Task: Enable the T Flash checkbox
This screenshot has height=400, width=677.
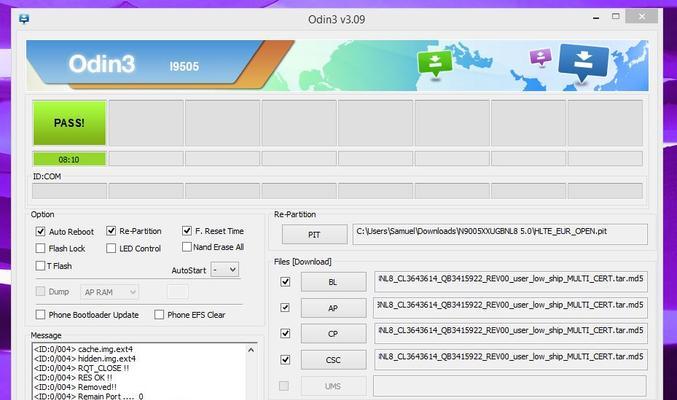Action: 40,266
